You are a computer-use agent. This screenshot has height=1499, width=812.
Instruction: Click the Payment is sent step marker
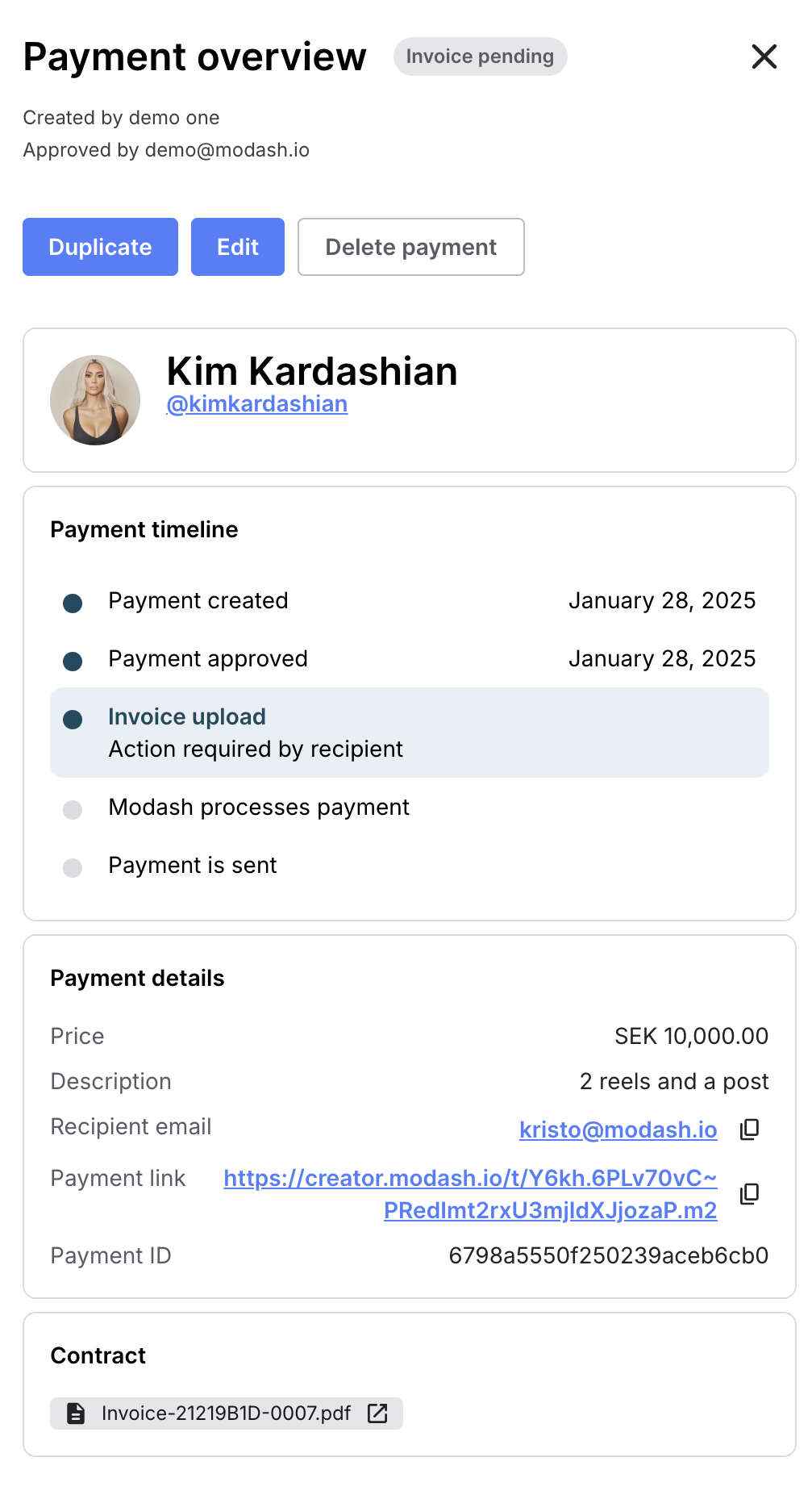pos(73,867)
